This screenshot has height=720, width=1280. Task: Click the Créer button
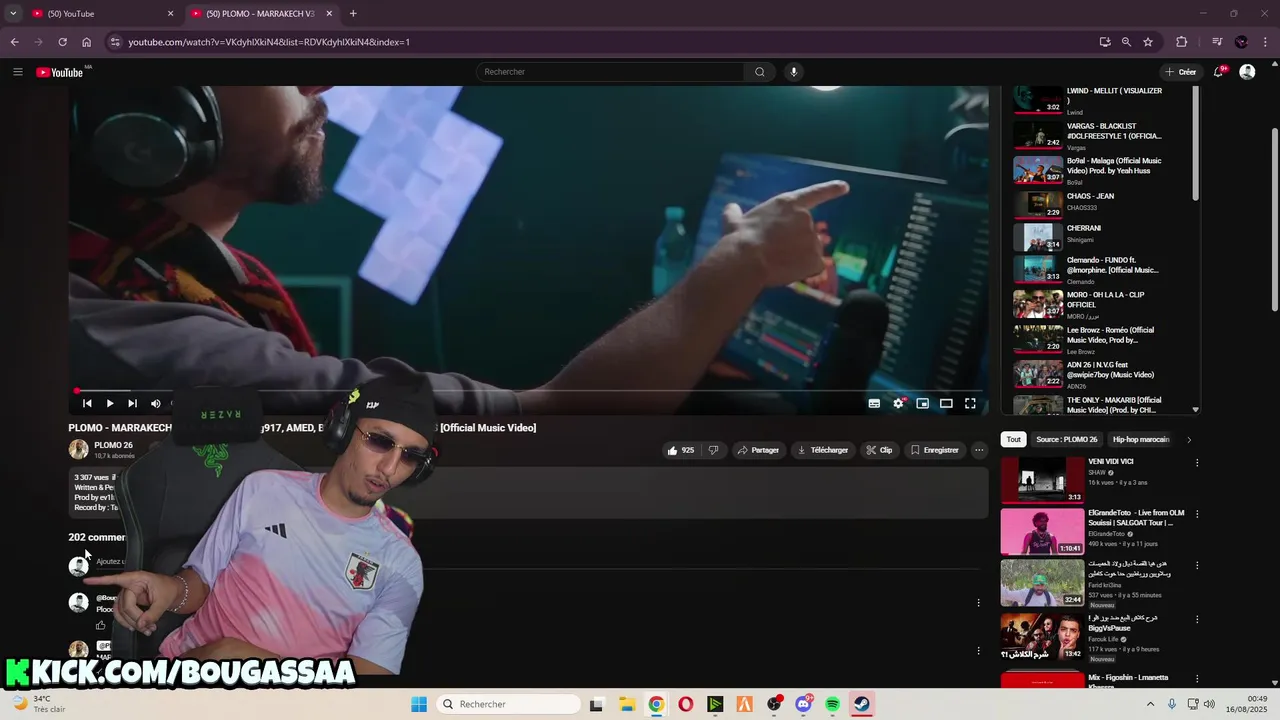coord(1180,72)
